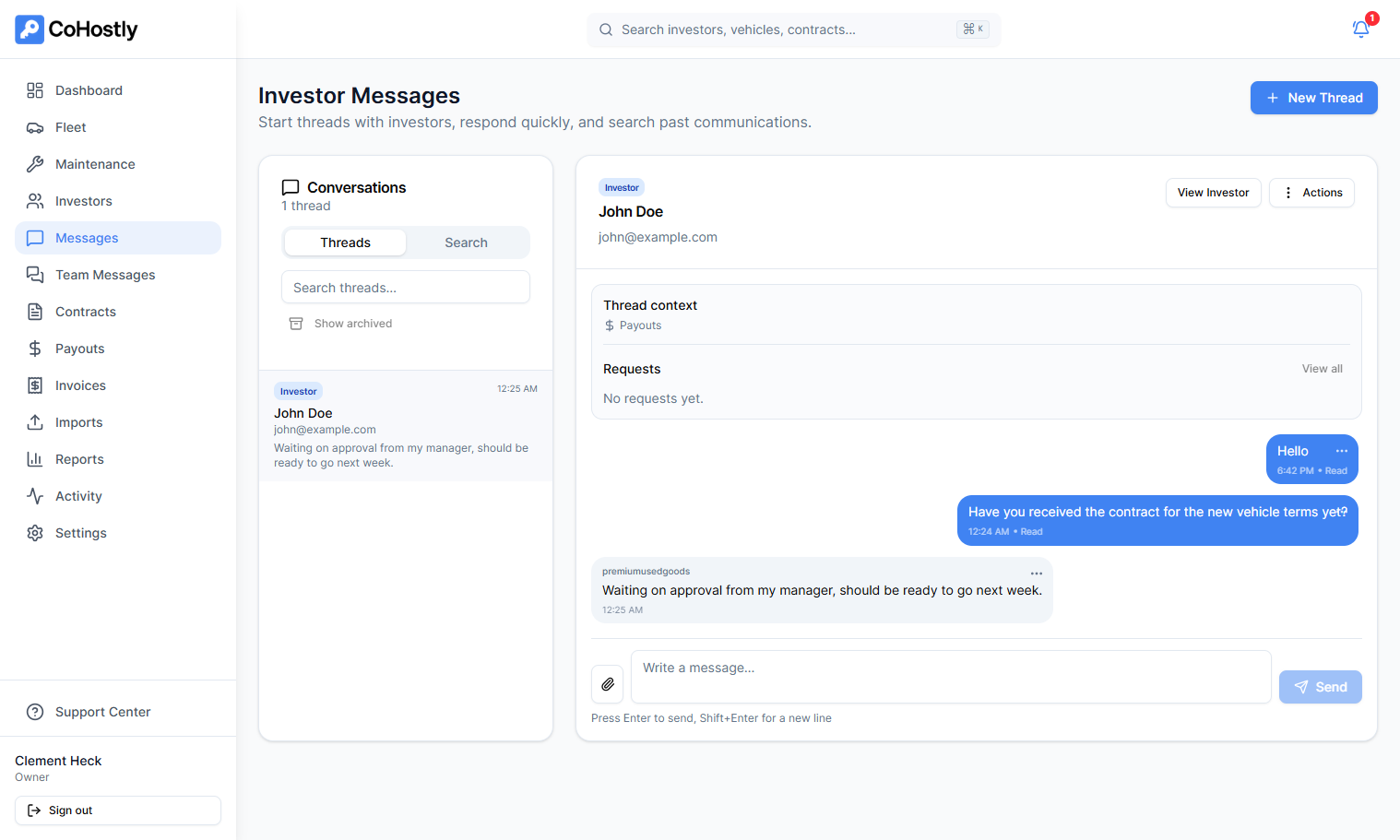Open the Fleet section from sidebar

[35, 127]
